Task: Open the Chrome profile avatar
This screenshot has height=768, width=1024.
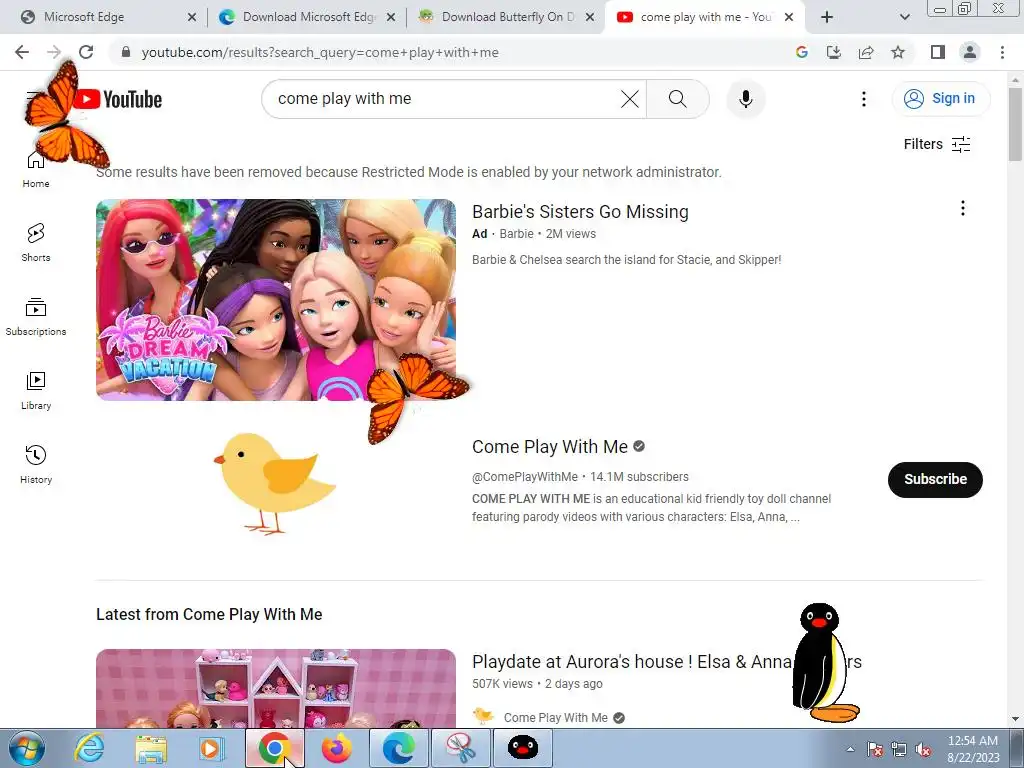Action: click(970, 52)
